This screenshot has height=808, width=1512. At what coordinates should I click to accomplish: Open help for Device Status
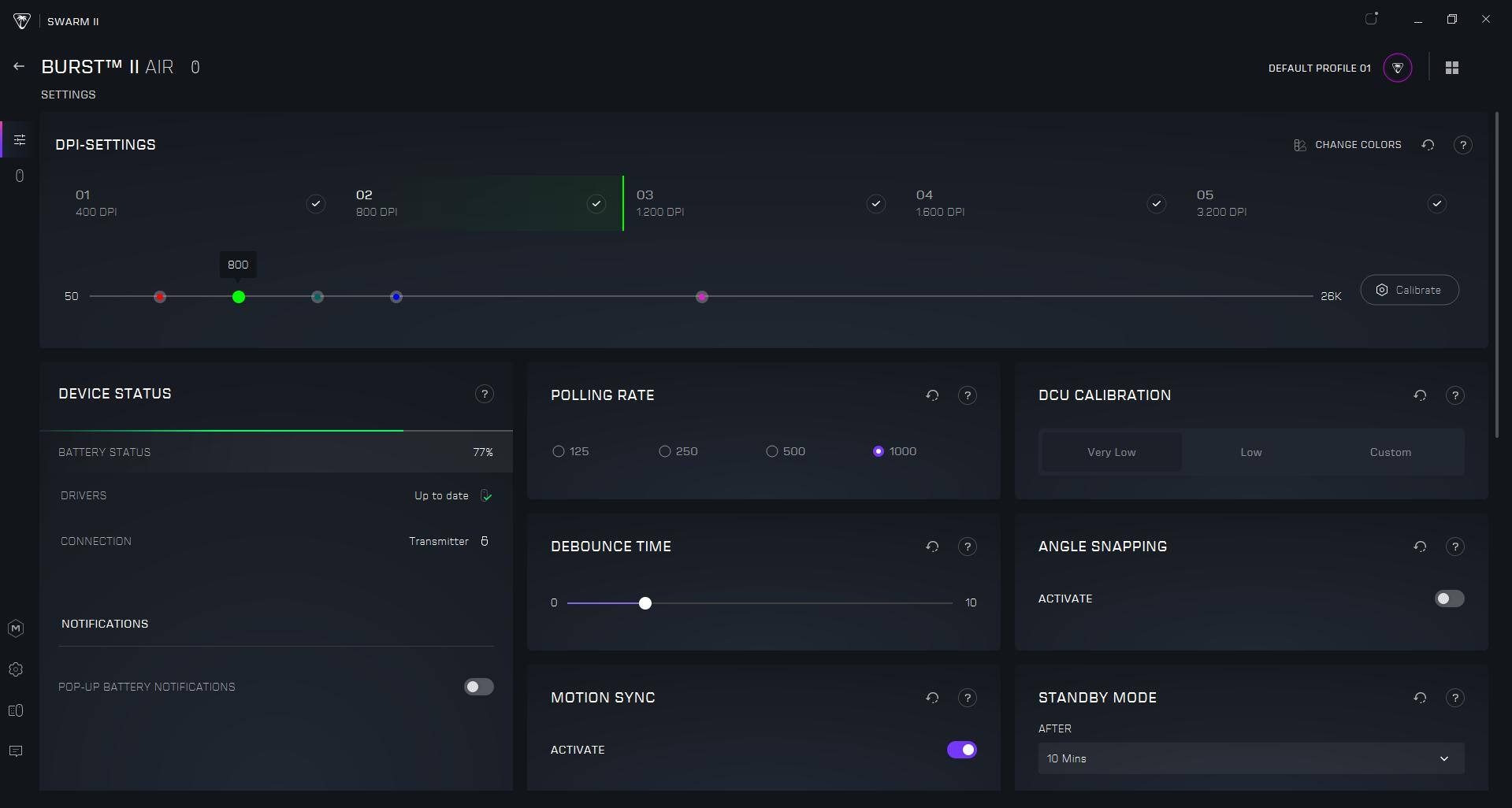pyautogui.click(x=485, y=394)
